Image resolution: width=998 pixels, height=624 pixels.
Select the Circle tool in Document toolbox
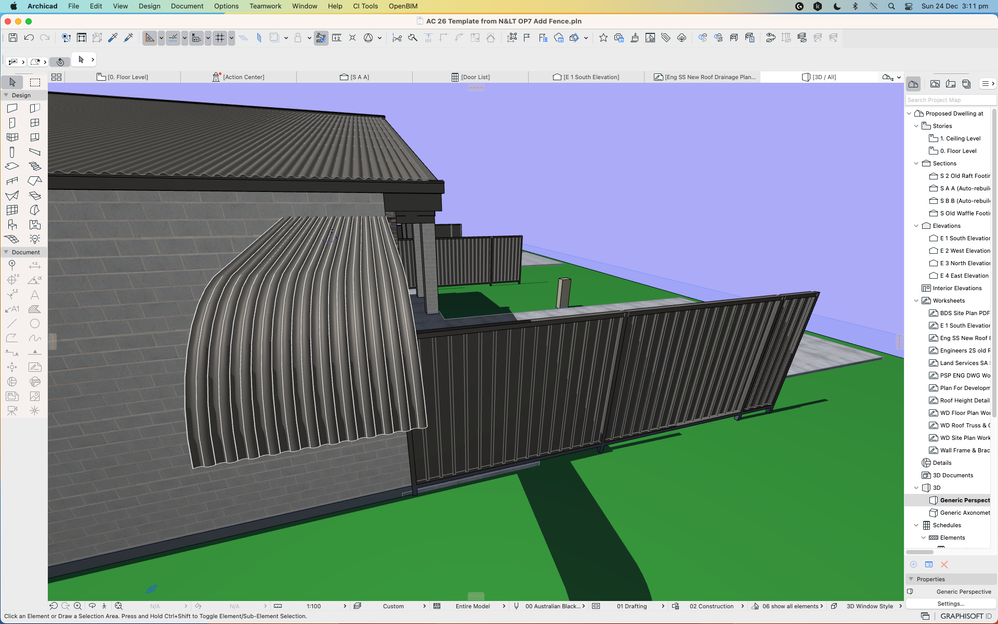tap(35, 323)
